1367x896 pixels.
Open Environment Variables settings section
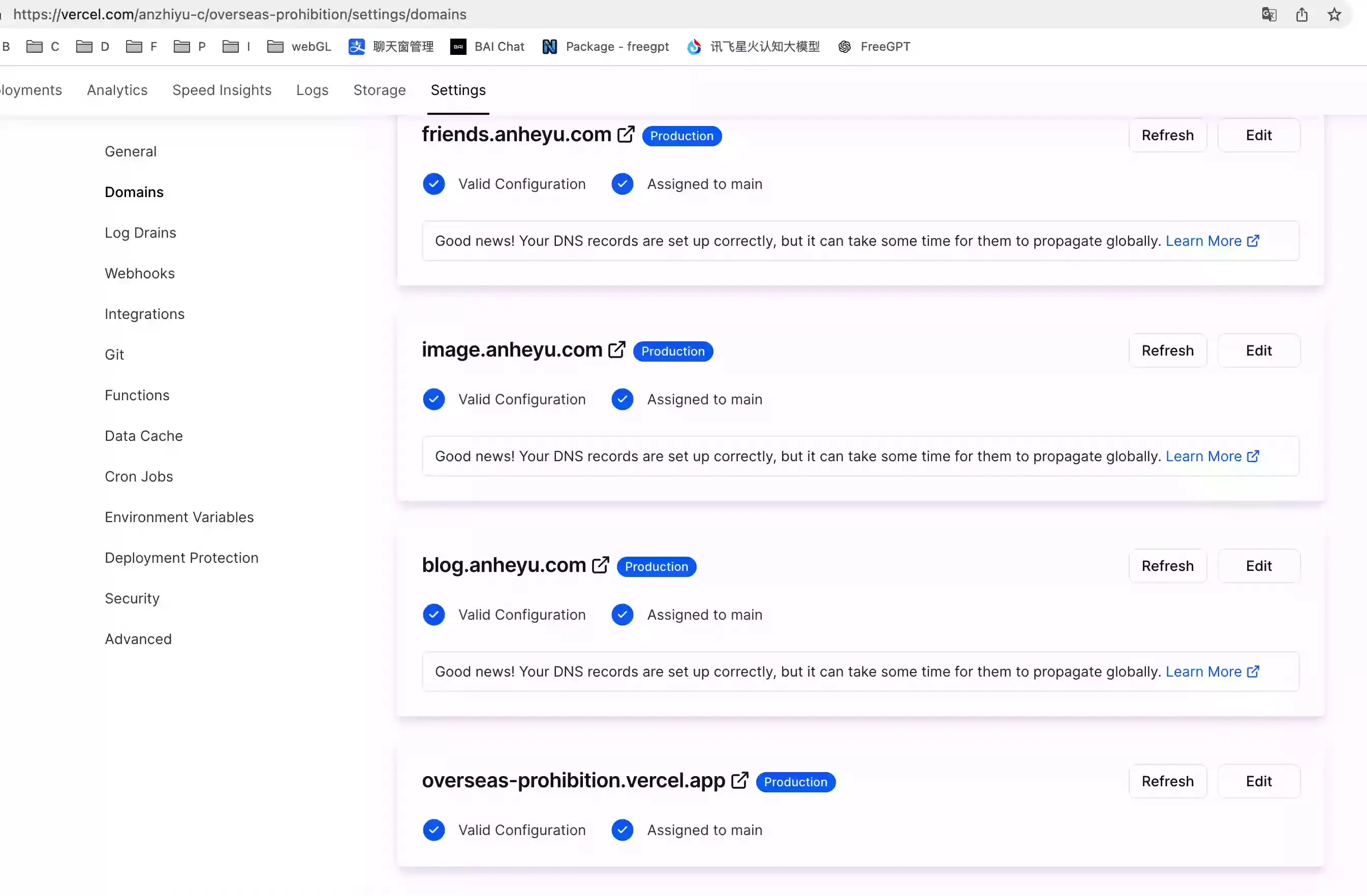click(179, 517)
